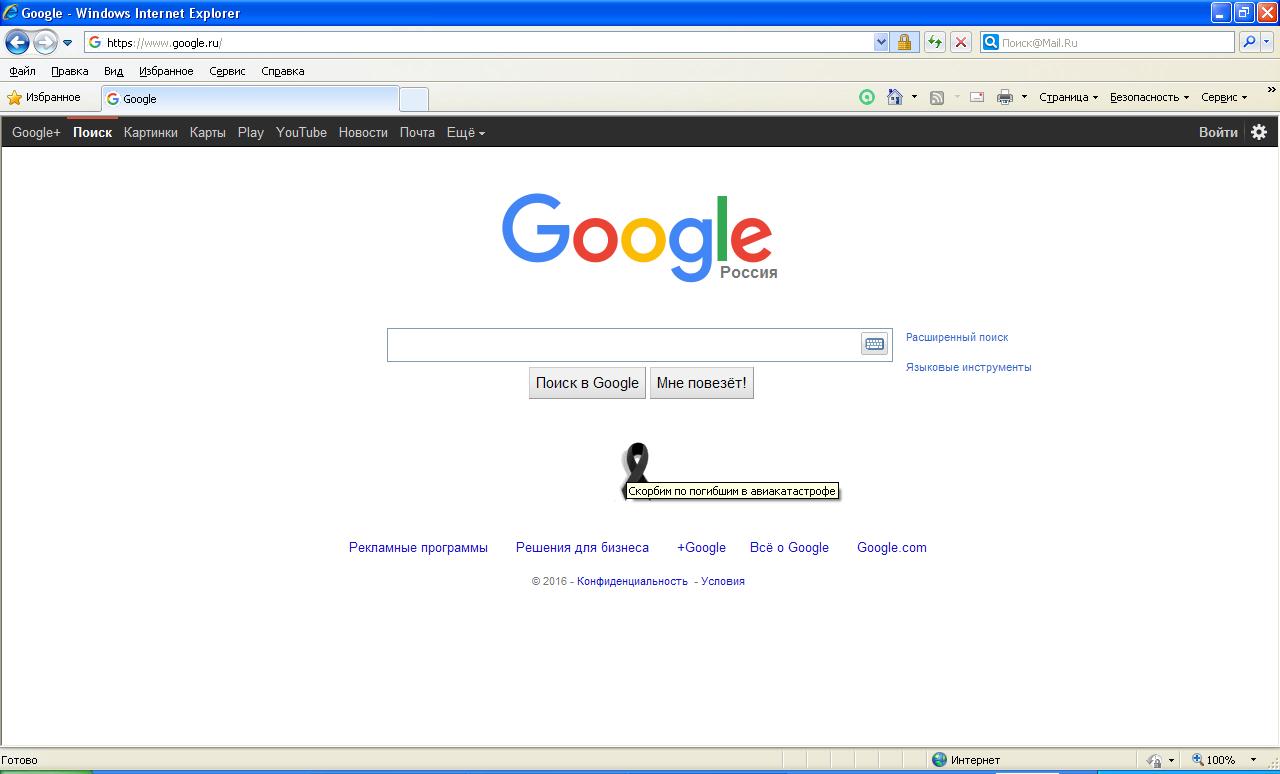Open the Google.com footer link
Screen dimensions: 1280x774
892,547
